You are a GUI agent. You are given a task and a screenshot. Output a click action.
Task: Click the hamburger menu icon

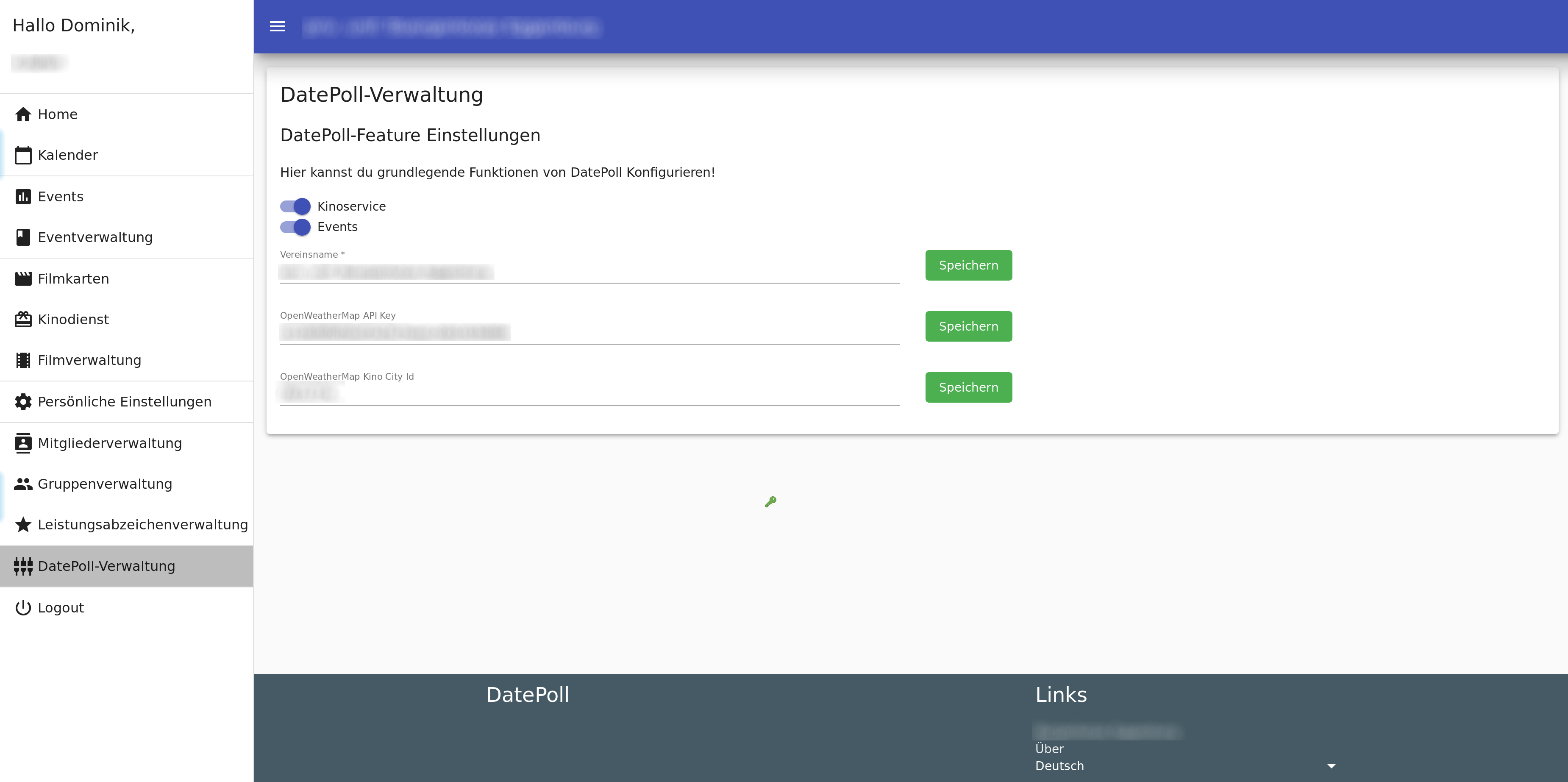point(278,26)
